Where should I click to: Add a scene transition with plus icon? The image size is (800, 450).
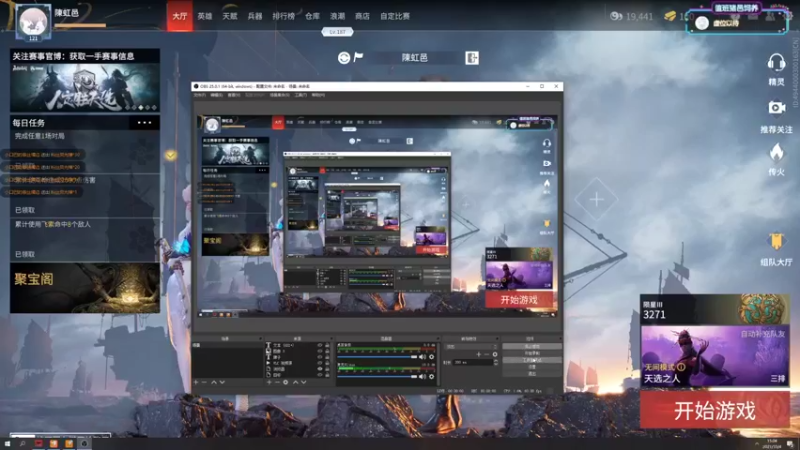pos(479,354)
